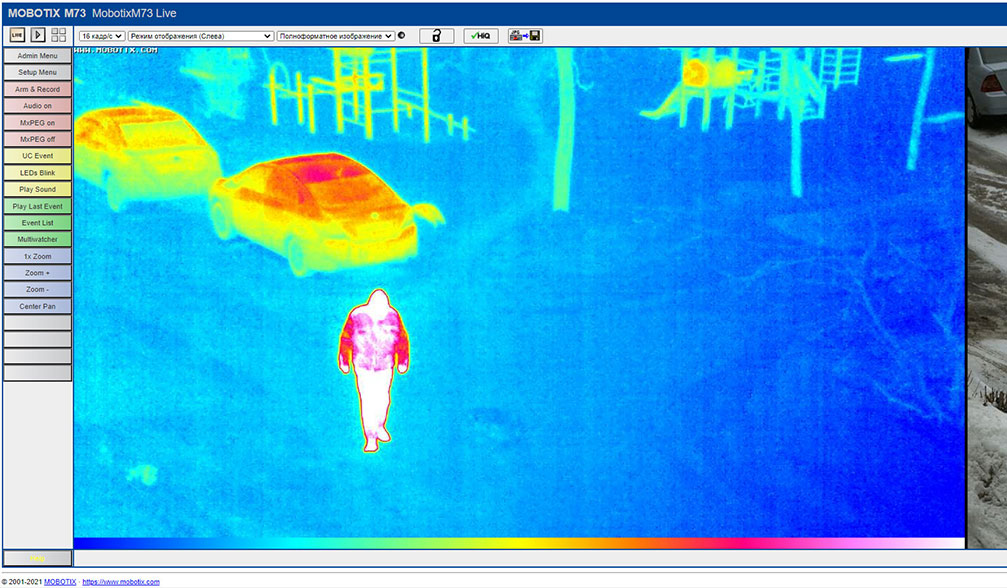Open the MultiView grid icon
The width and height of the screenshot is (1007, 588).
[58, 35]
